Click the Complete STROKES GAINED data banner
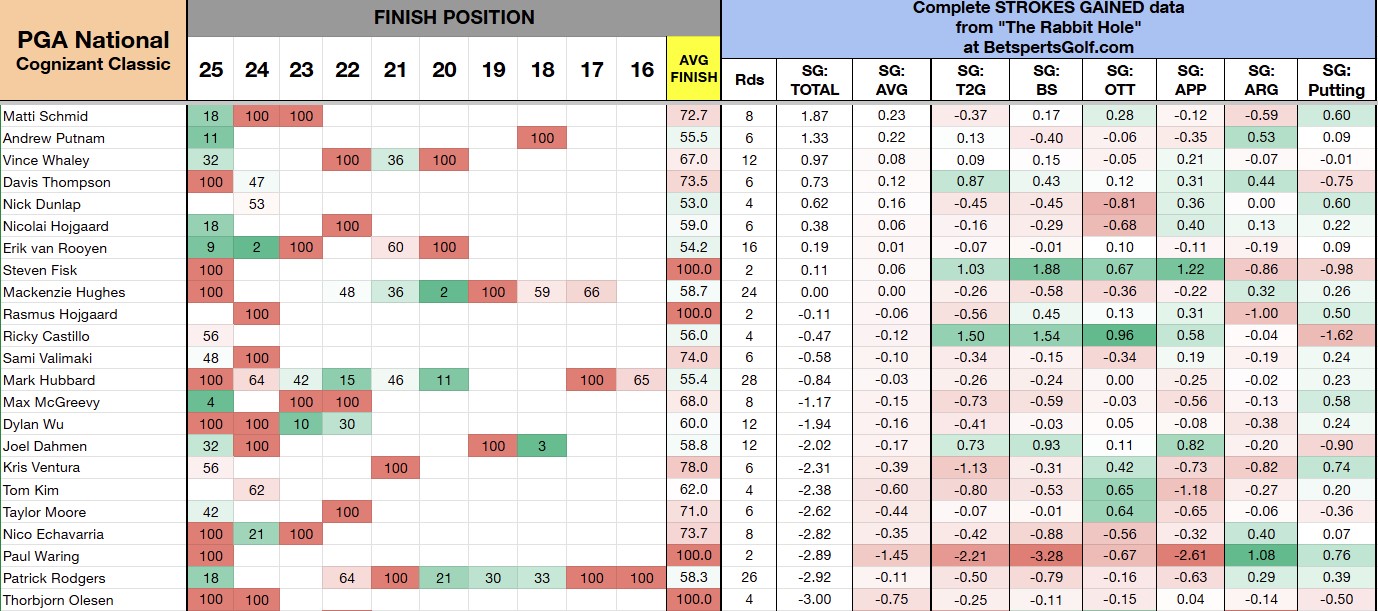Screen dimensions: 1378x611 (1049, 28)
